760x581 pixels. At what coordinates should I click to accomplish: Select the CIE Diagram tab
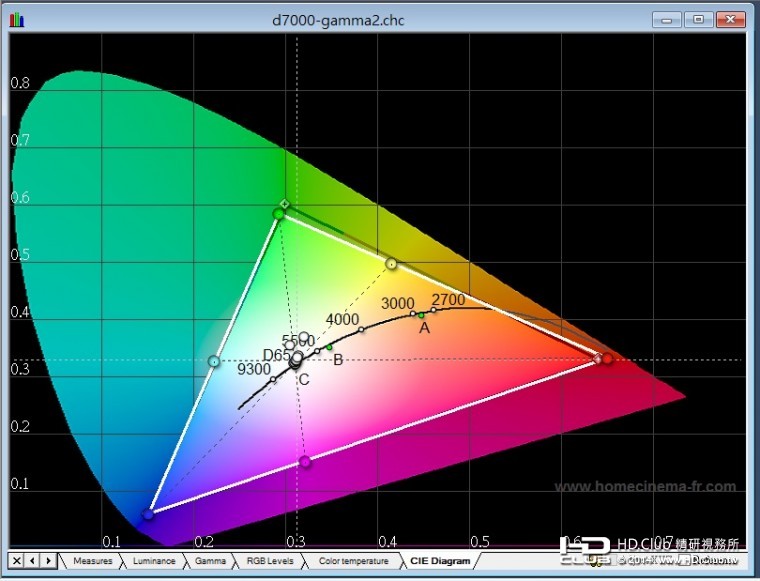(x=439, y=561)
